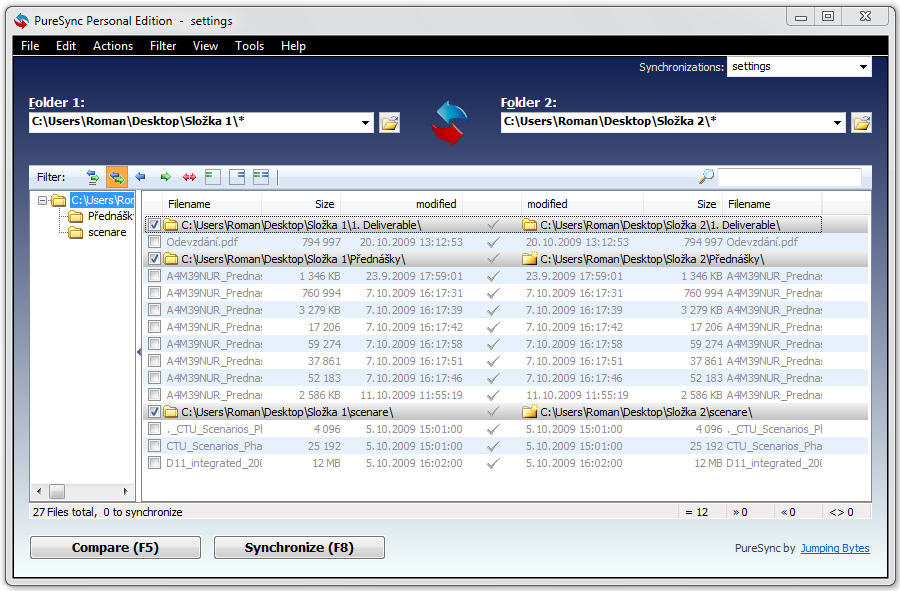The height and width of the screenshot is (591, 900).
Task: Click the right-side D11_integrated filename
Action: point(774,462)
